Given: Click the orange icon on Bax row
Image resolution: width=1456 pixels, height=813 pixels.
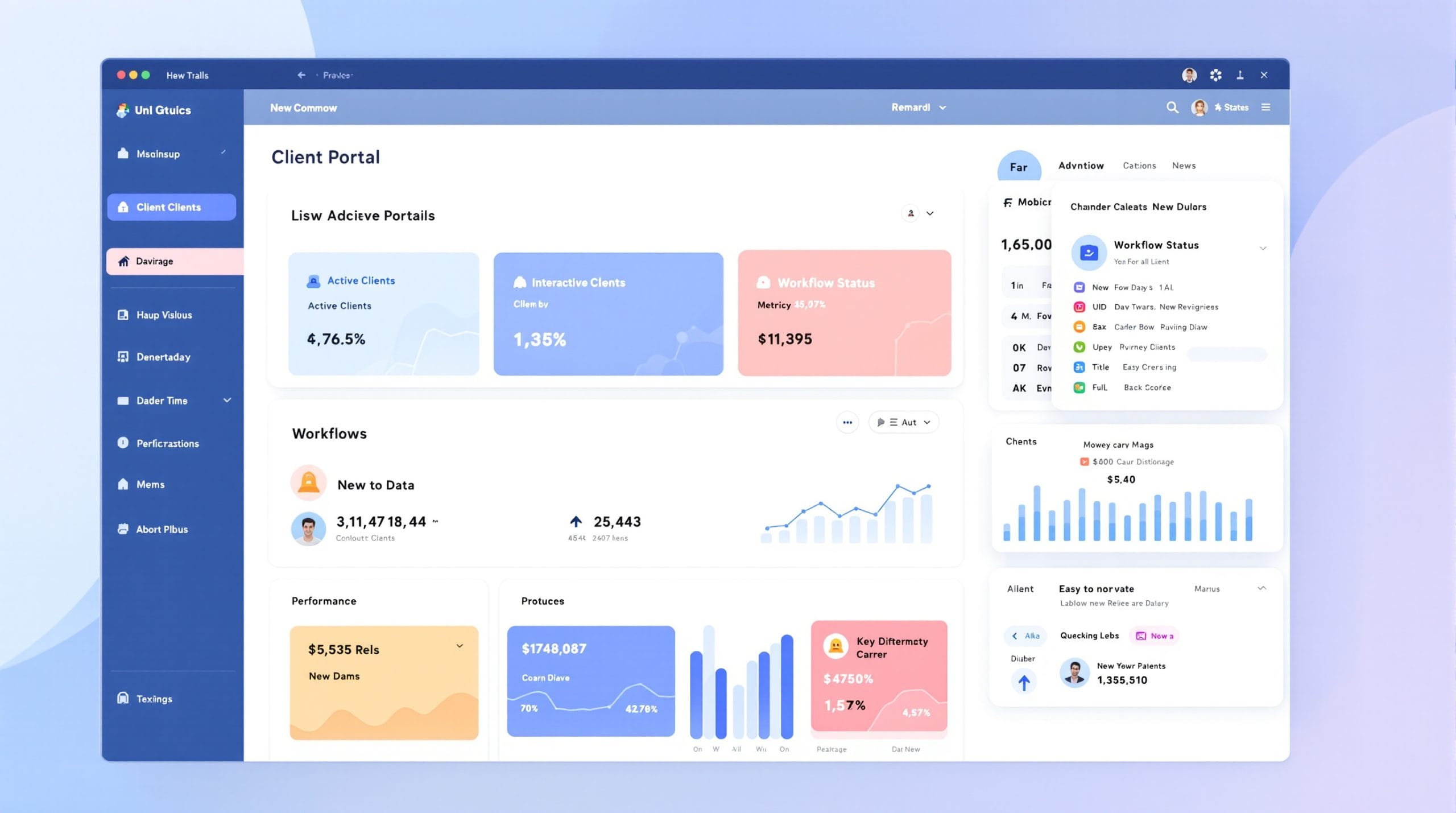Looking at the screenshot, I should [x=1079, y=327].
